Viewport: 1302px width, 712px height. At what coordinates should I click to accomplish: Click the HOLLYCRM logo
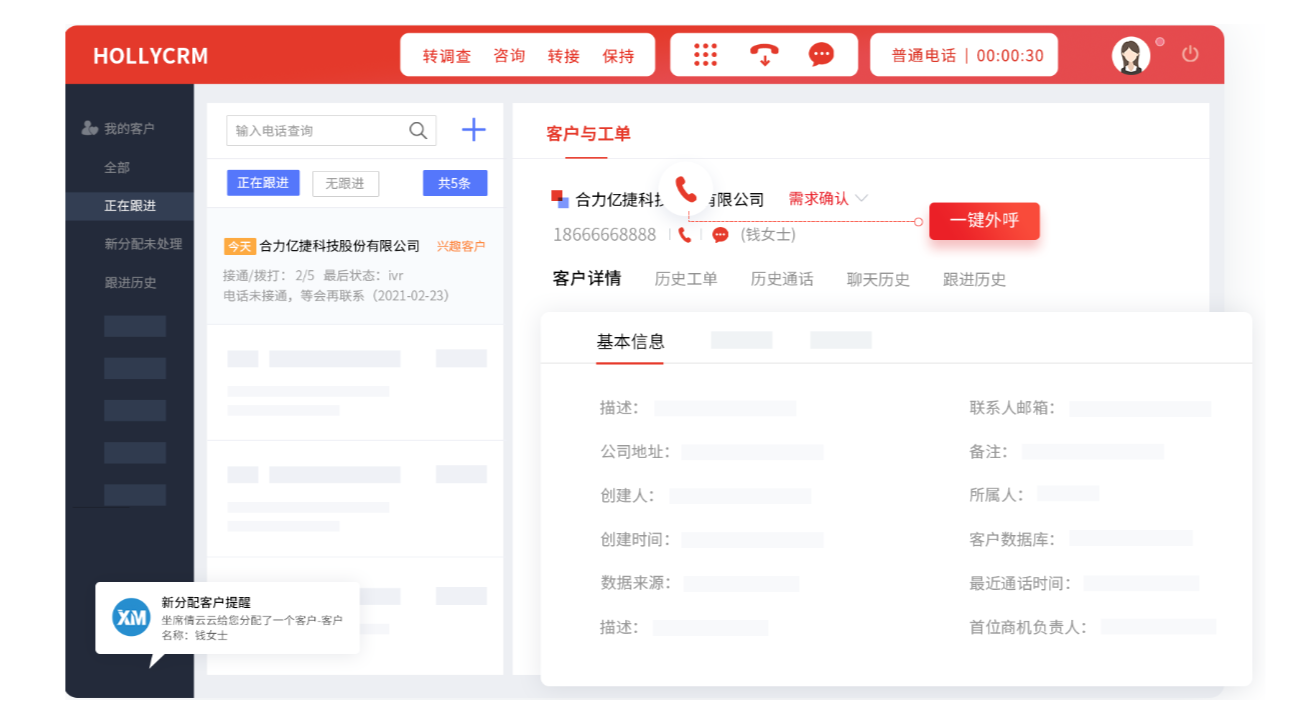[x=151, y=56]
